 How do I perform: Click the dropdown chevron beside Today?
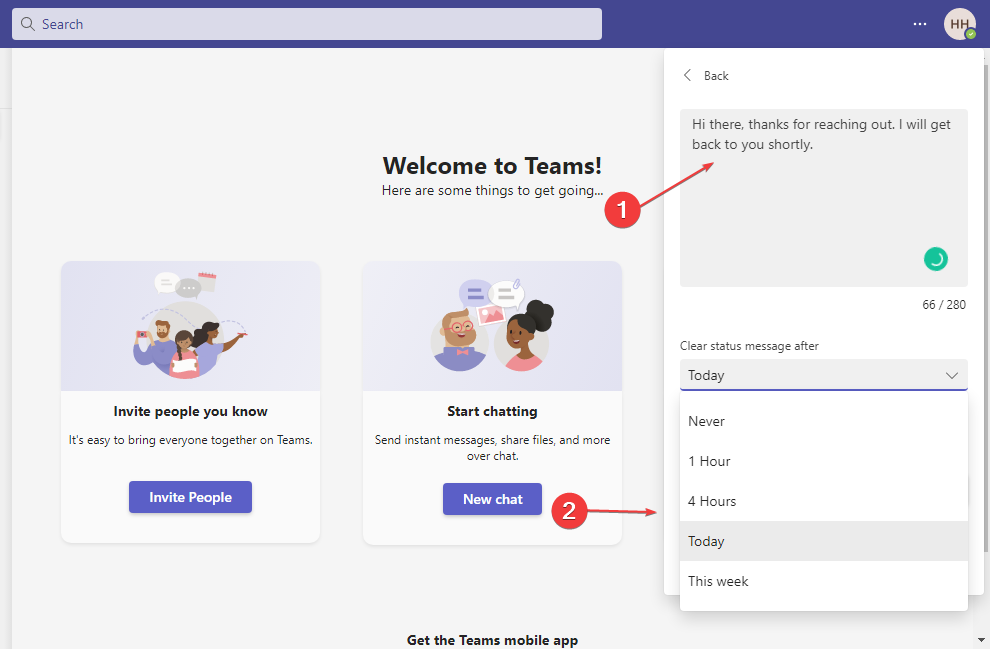point(951,376)
